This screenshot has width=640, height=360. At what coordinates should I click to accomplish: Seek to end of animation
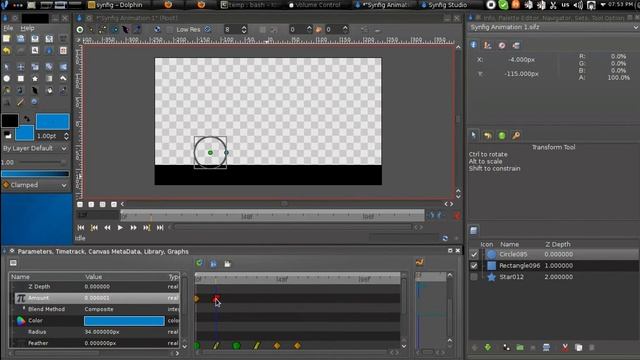[x=160, y=228]
